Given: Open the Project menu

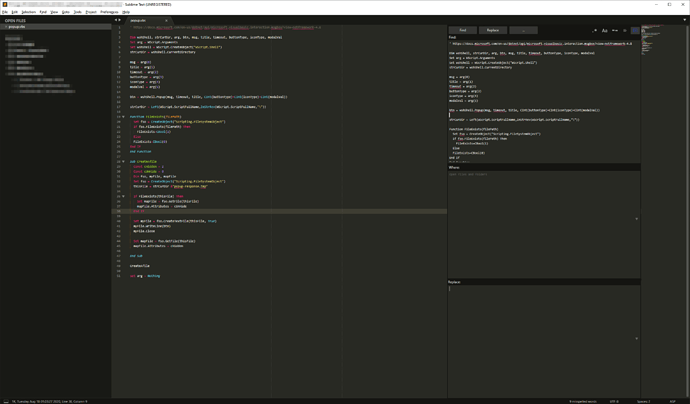Looking at the screenshot, I should pyautogui.click(x=91, y=12).
